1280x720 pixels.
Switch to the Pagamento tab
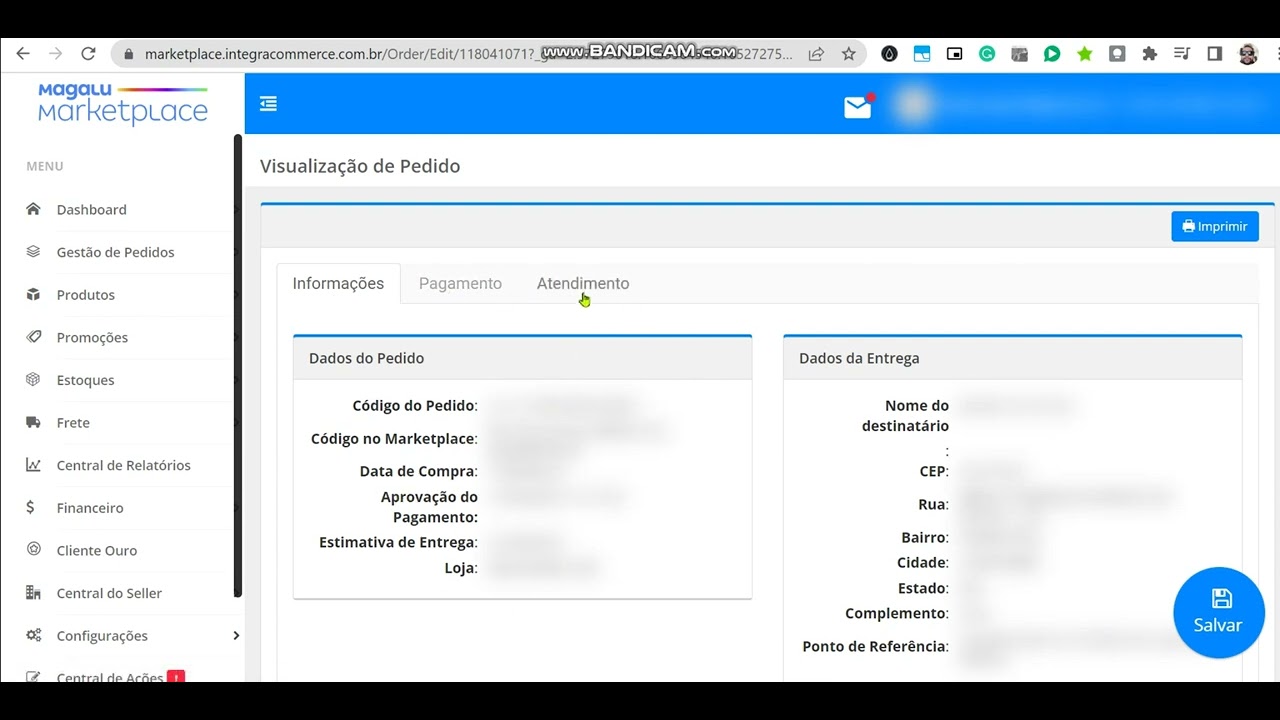tap(460, 283)
